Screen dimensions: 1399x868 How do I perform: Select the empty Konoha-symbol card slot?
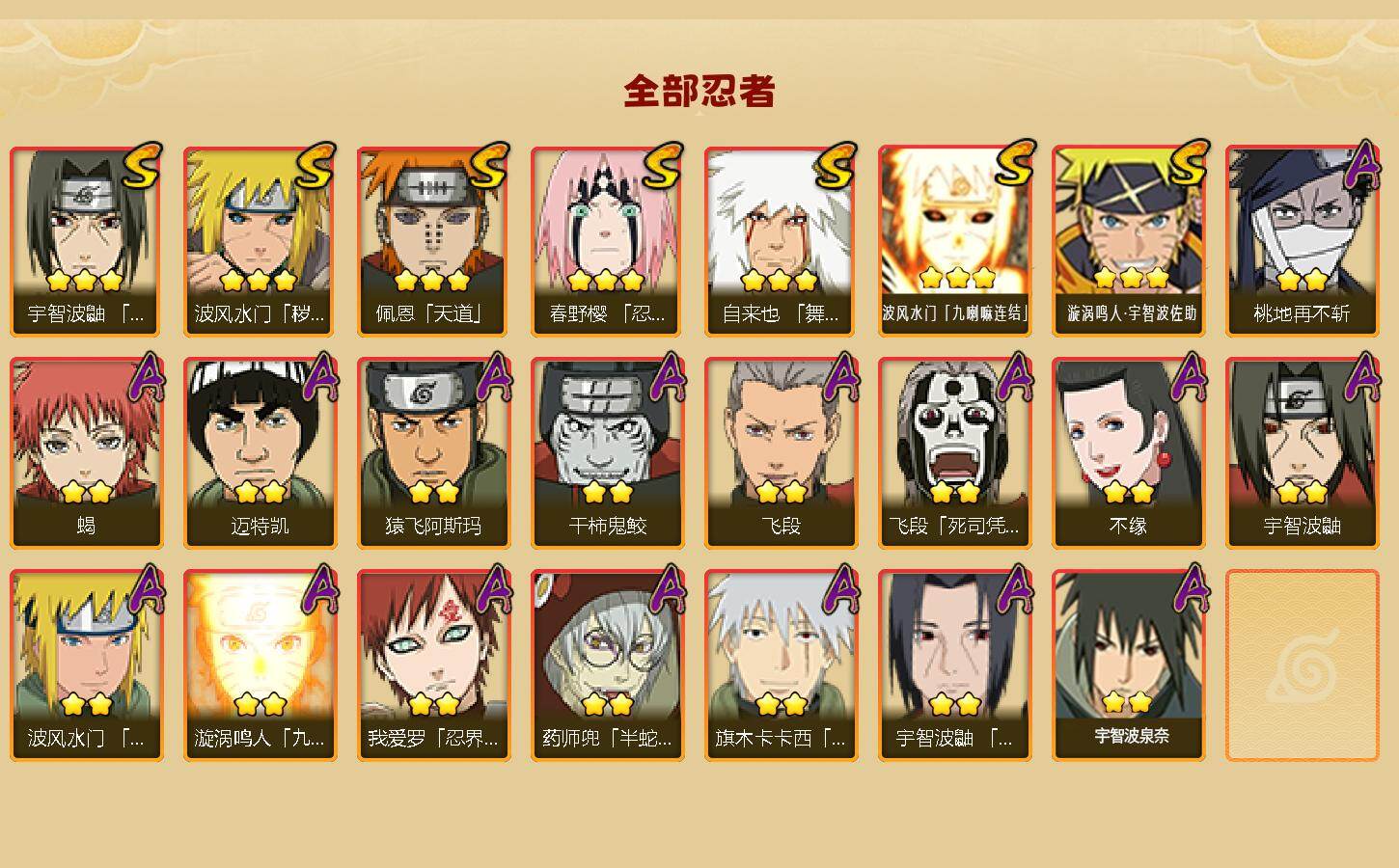click(x=1302, y=665)
